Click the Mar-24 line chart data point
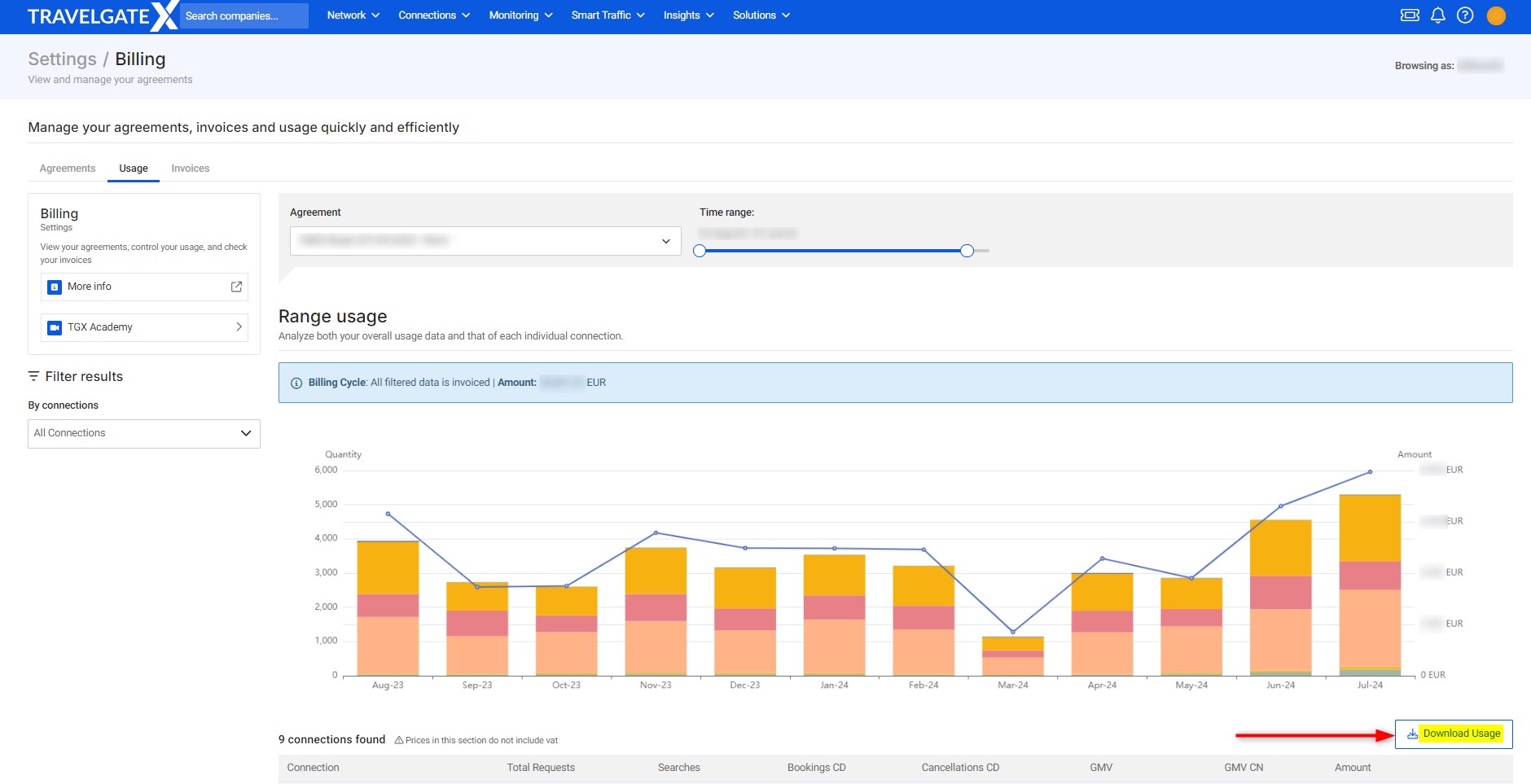1531x784 pixels. pyautogui.click(x=1013, y=632)
